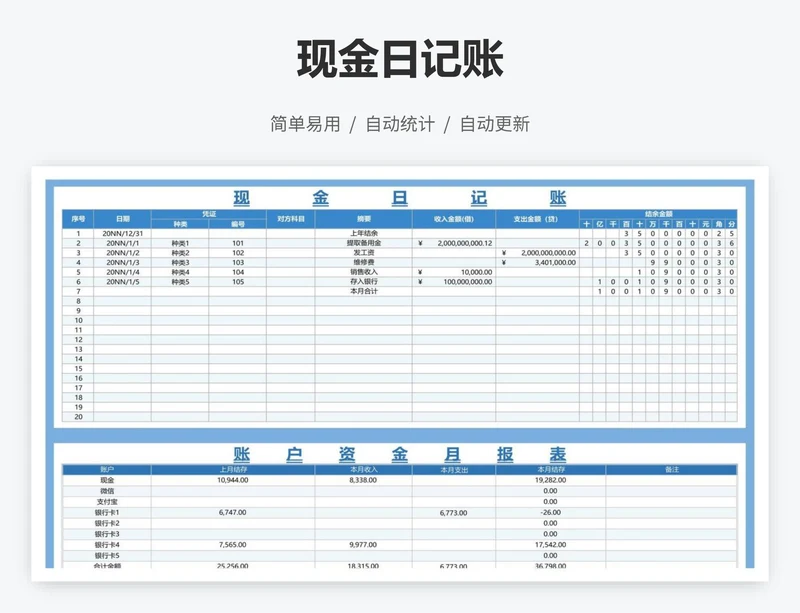Select the '结余金额' header cell
Image resolution: width=800 pixels, height=613 pixels.
pos(659,214)
